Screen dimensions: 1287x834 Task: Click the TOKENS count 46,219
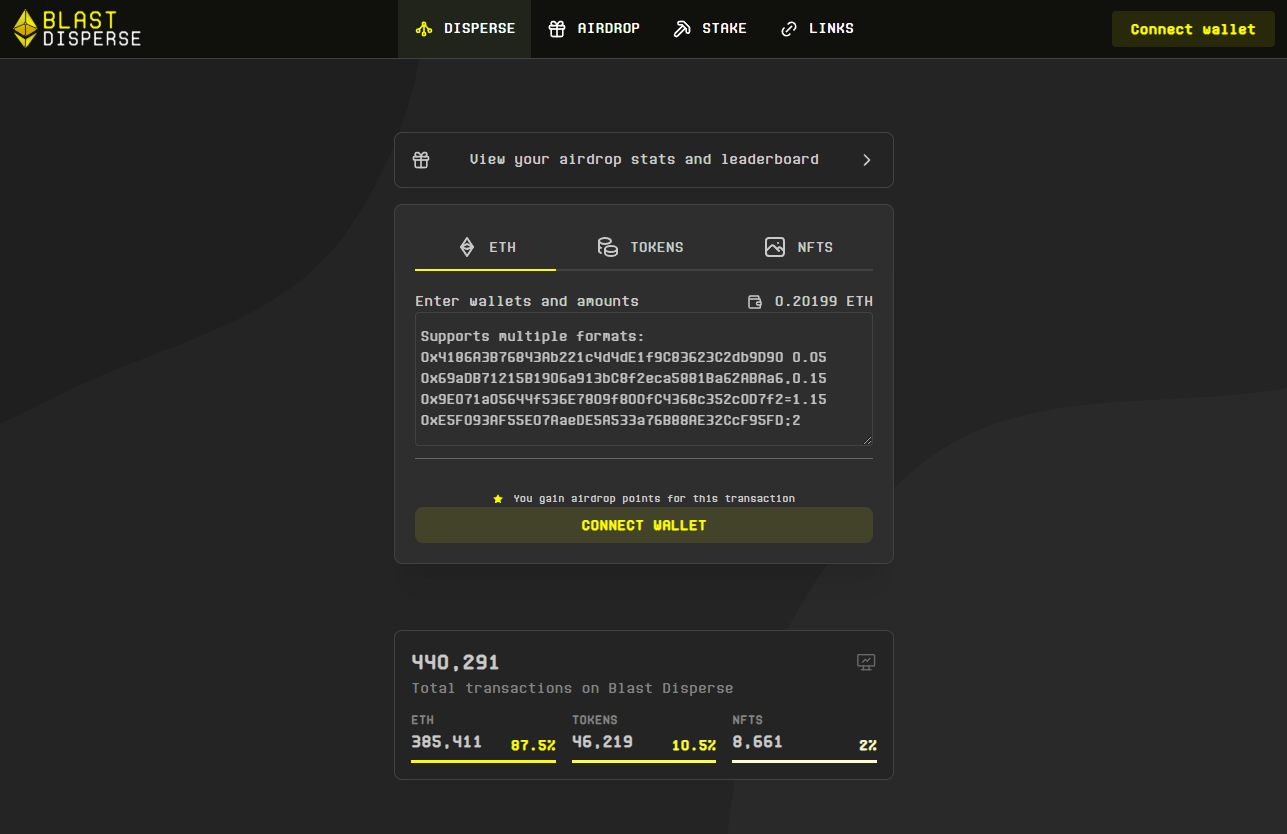[602, 742]
